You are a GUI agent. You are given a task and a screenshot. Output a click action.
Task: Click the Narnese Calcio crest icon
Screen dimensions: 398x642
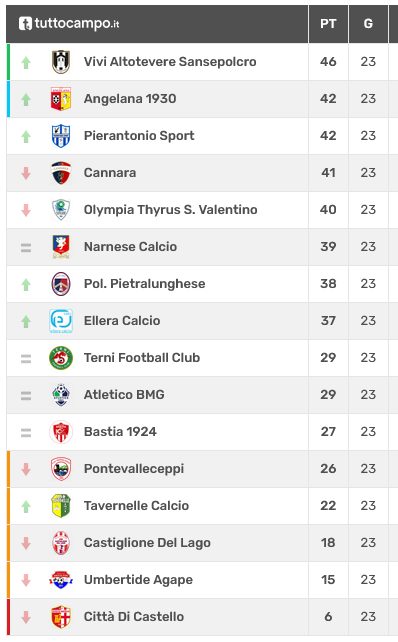coord(61,247)
